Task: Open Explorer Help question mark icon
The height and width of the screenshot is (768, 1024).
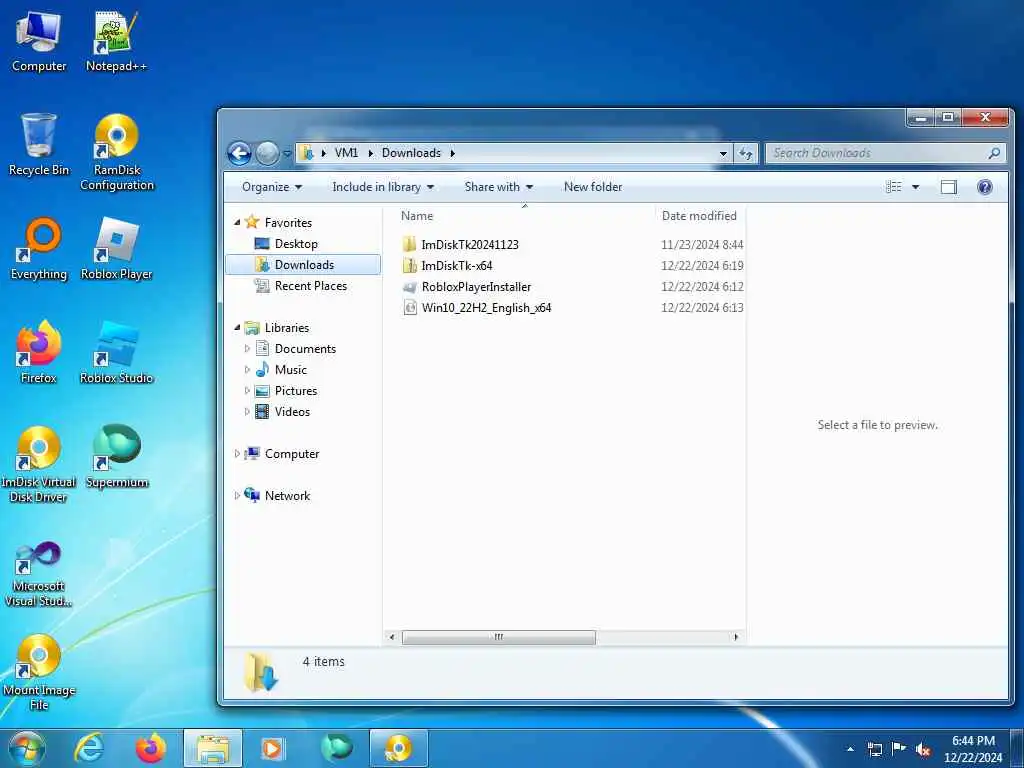Action: coord(985,187)
